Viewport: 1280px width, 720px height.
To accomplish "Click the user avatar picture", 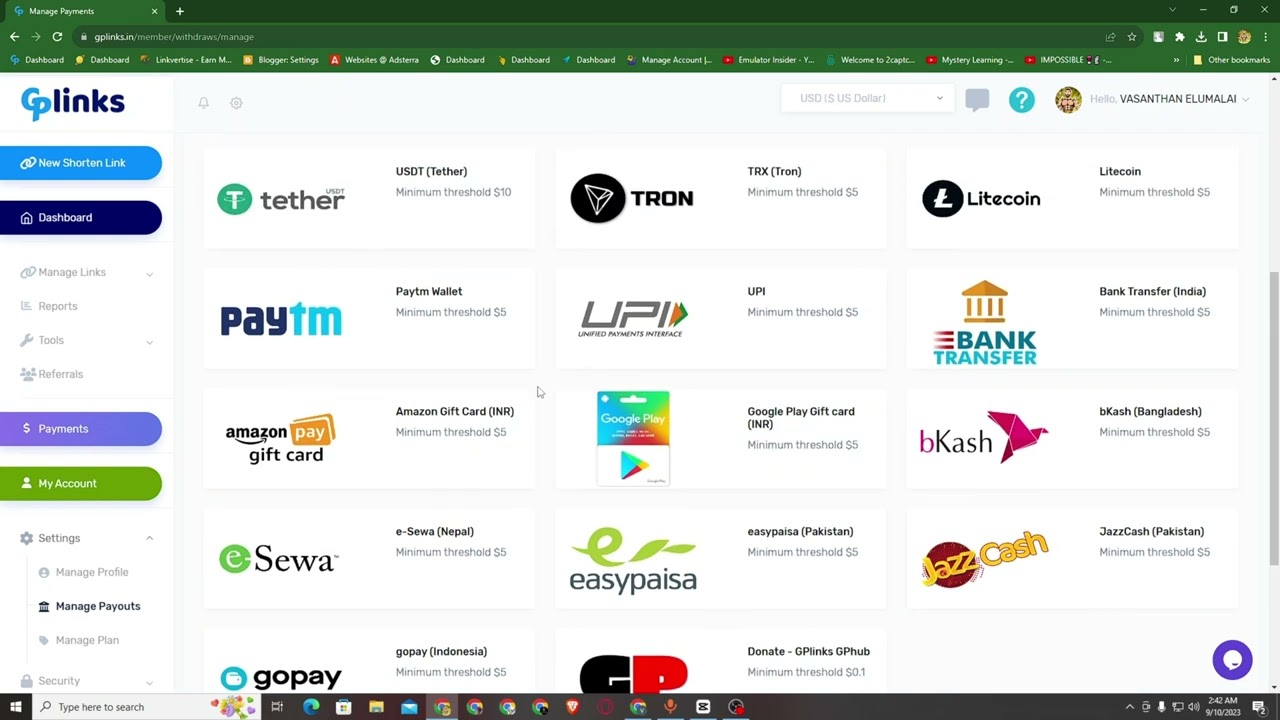I will click(1068, 99).
